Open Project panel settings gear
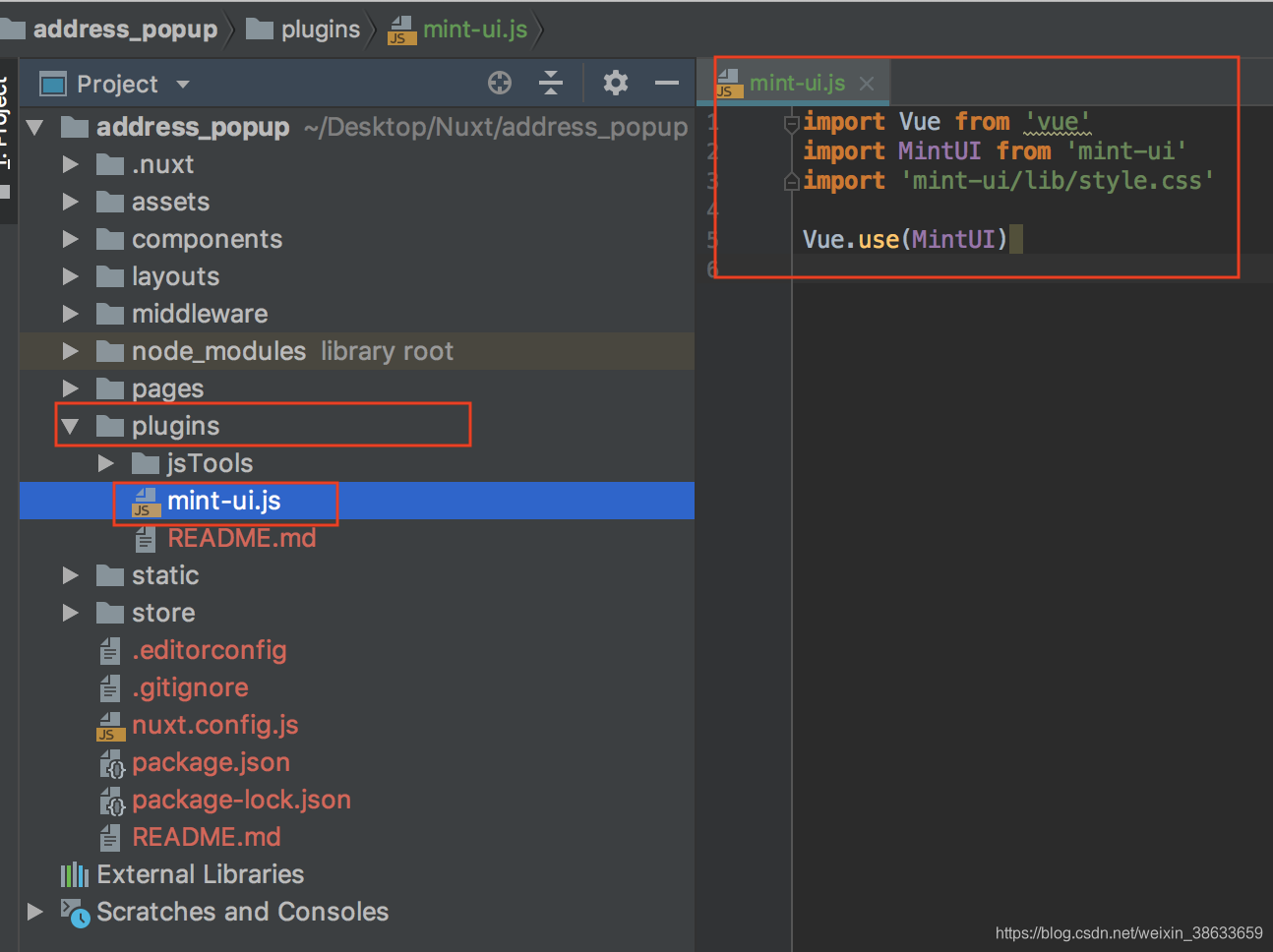This screenshot has width=1273, height=952. pyautogui.click(x=616, y=83)
